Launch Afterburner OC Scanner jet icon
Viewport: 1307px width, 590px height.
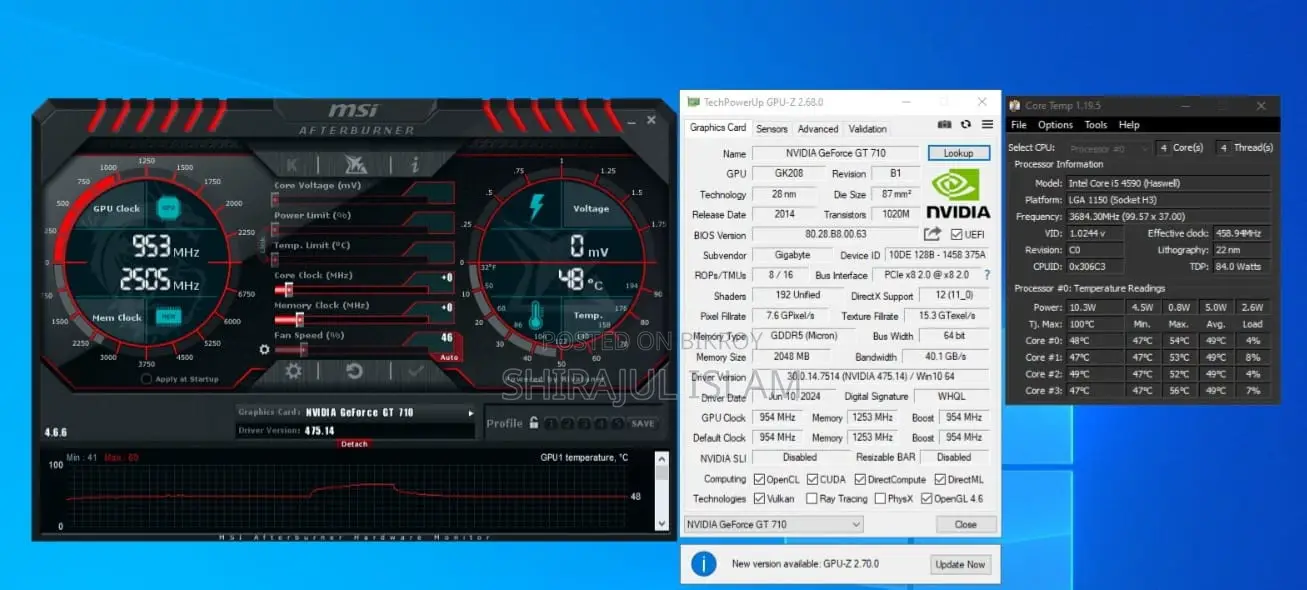354,165
